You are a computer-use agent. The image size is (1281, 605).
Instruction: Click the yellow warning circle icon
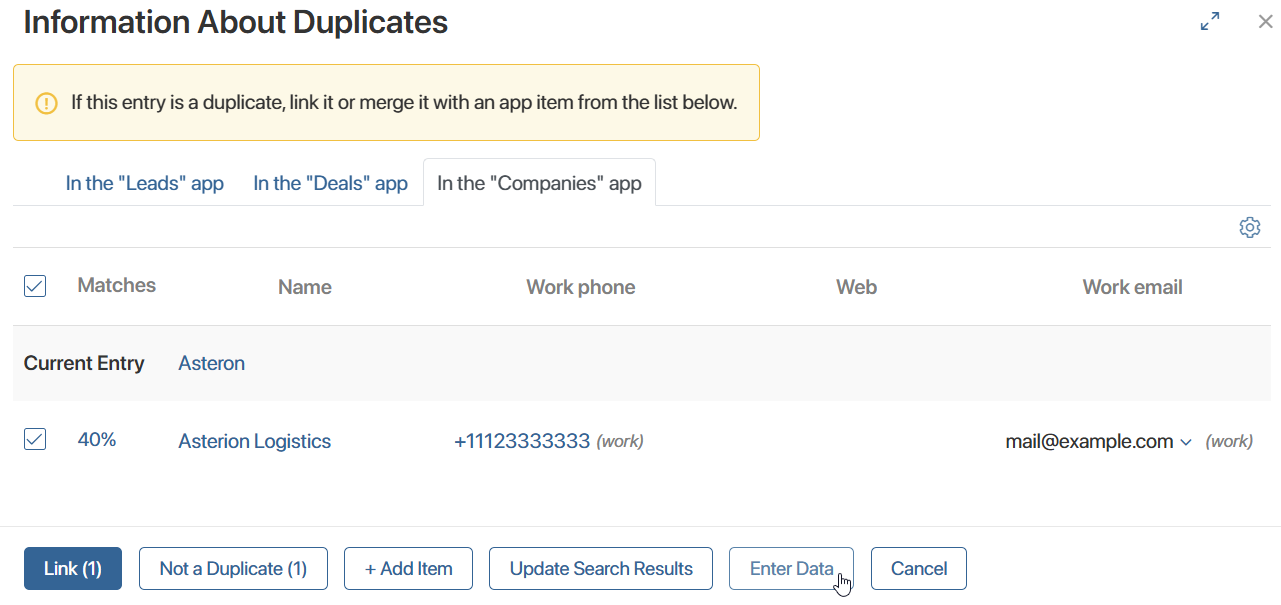coord(46,102)
